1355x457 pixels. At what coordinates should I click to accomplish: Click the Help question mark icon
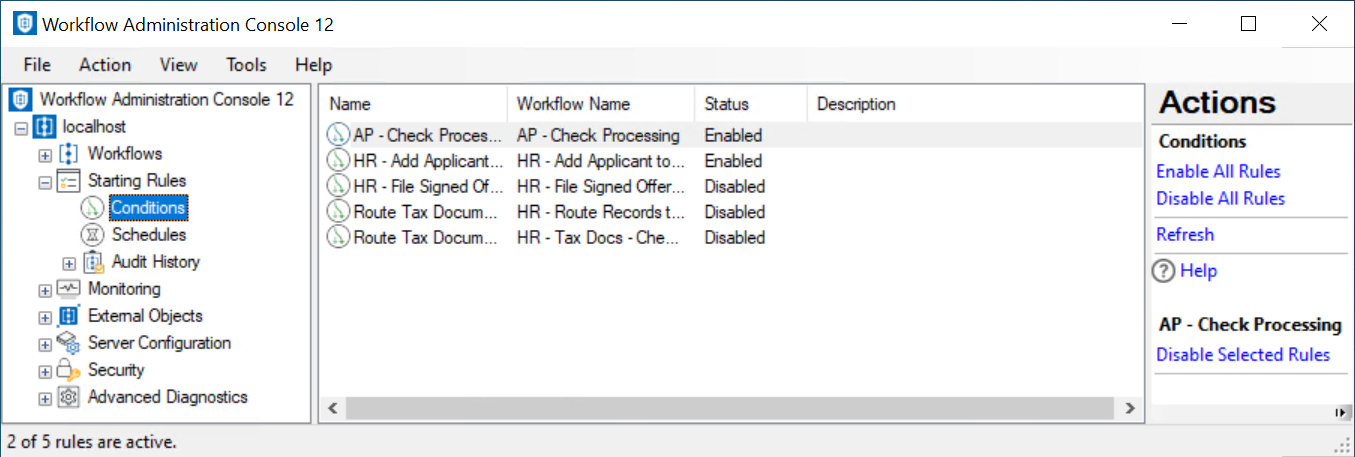click(1164, 271)
